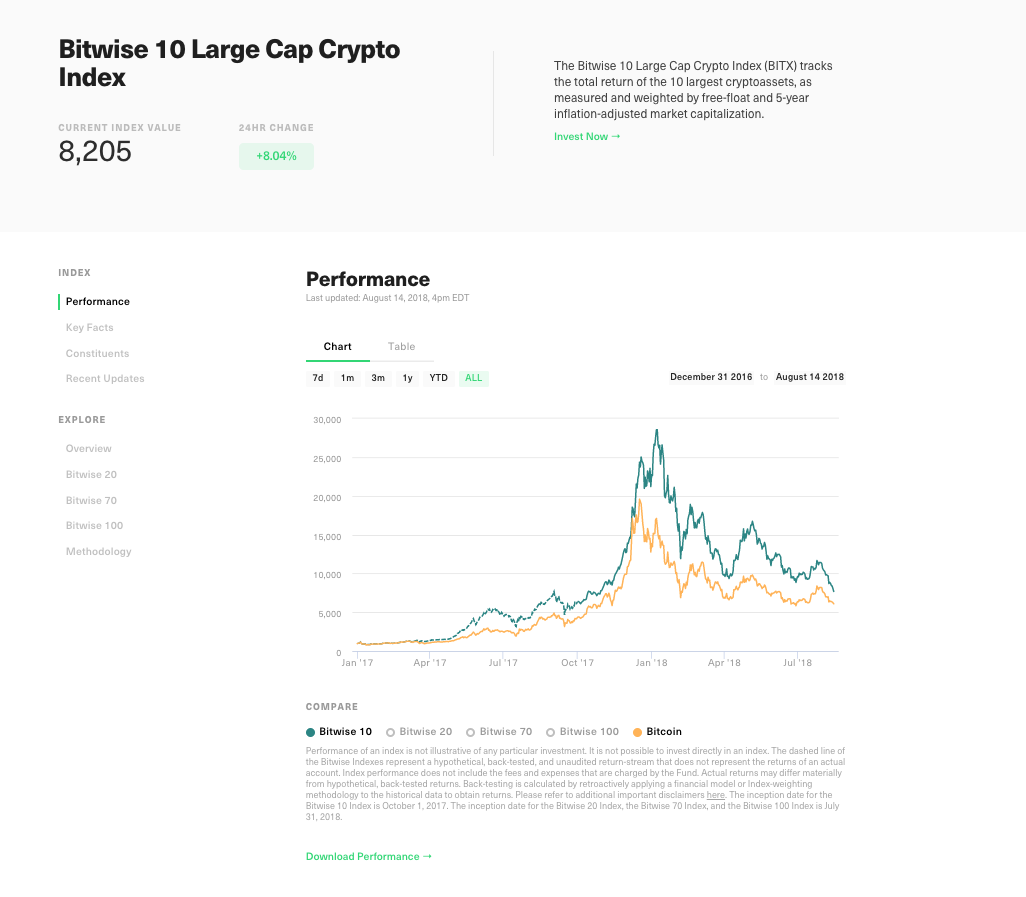Select the ALL time range

[x=472, y=378]
